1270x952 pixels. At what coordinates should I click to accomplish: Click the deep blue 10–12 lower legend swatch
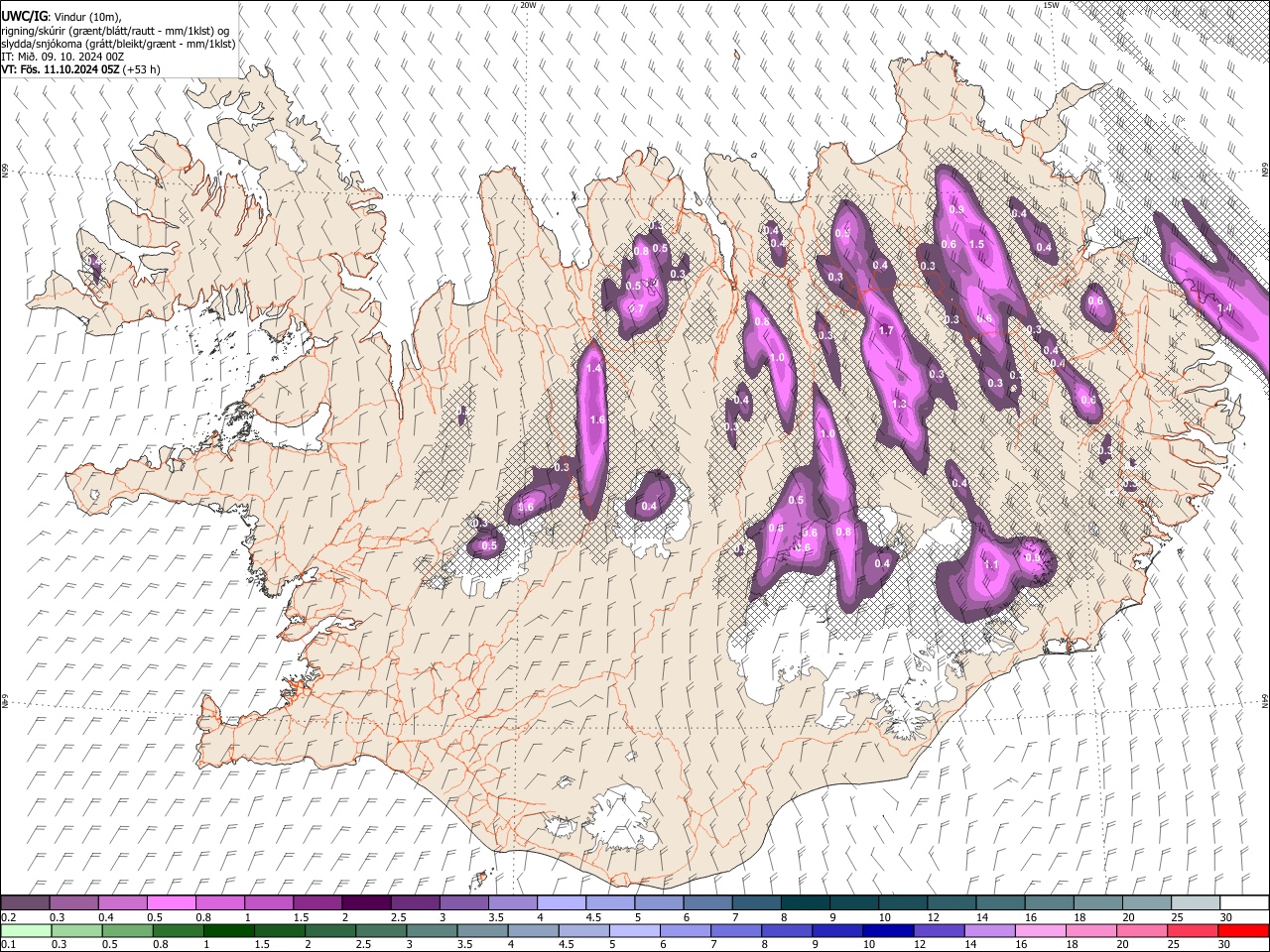(x=886, y=931)
